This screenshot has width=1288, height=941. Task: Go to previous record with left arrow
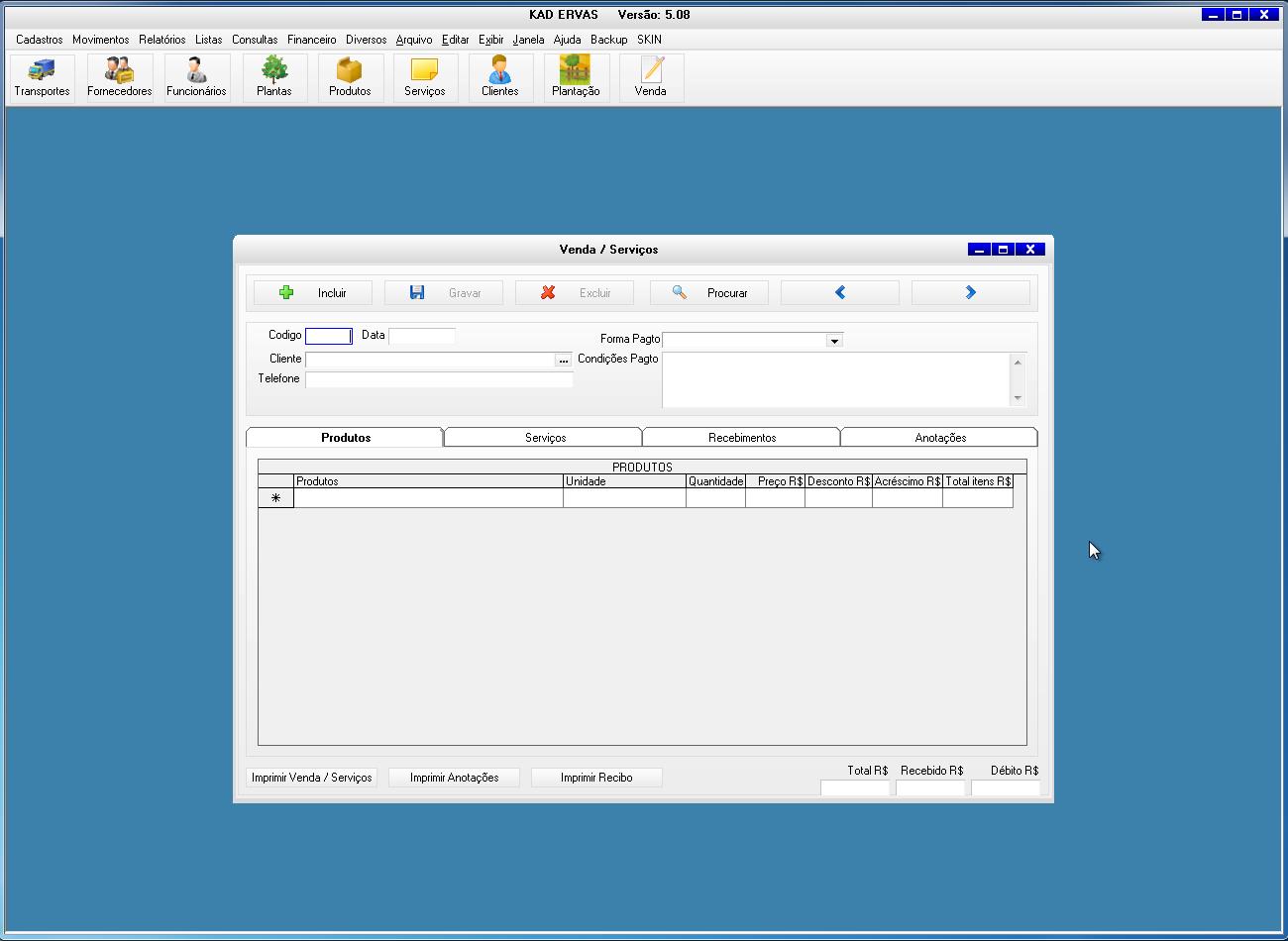click(x=840, y=292)
